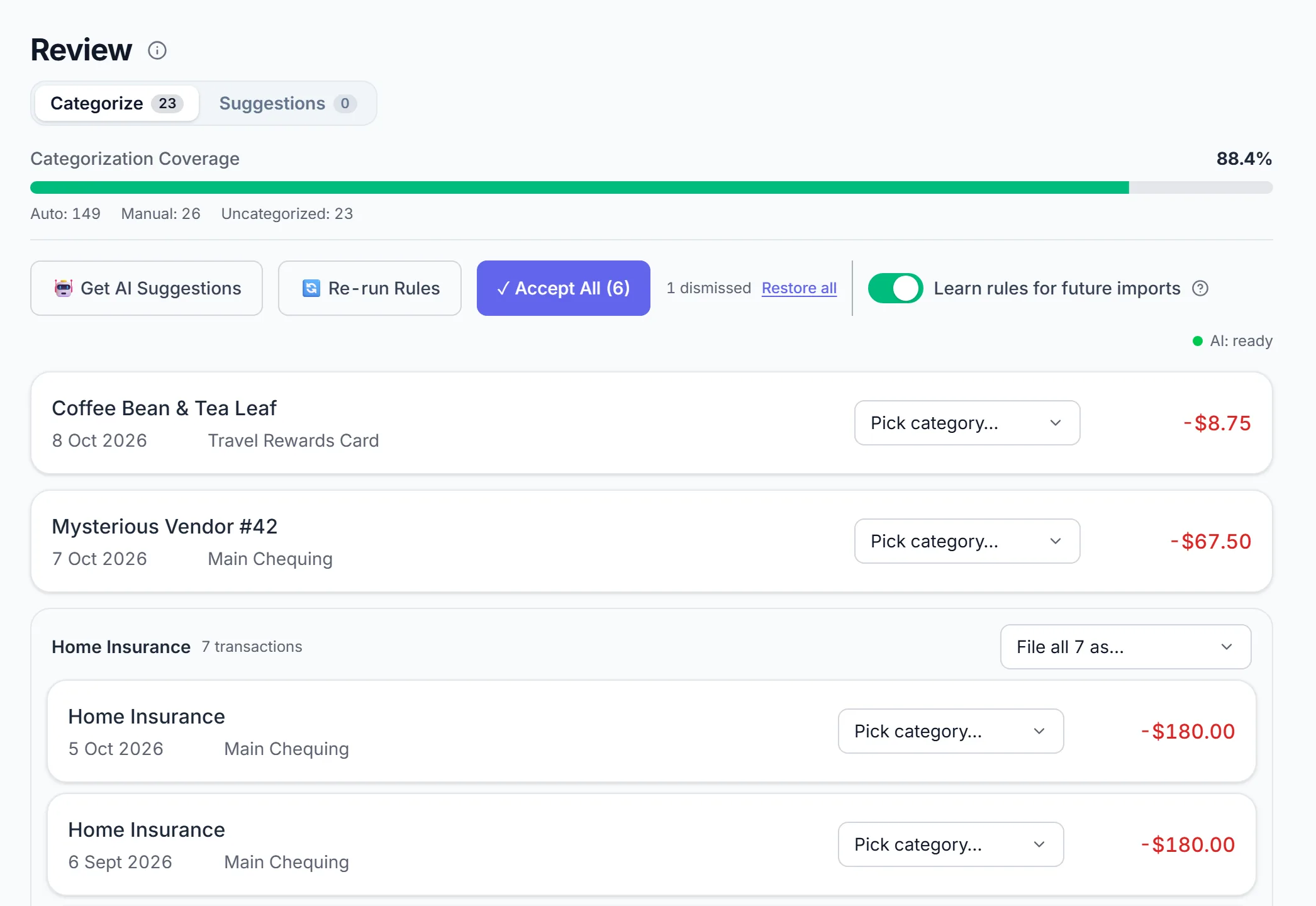Click the 7 transactions count label
The width and height of the screenshot is (1316, 906).
point(252,647)
